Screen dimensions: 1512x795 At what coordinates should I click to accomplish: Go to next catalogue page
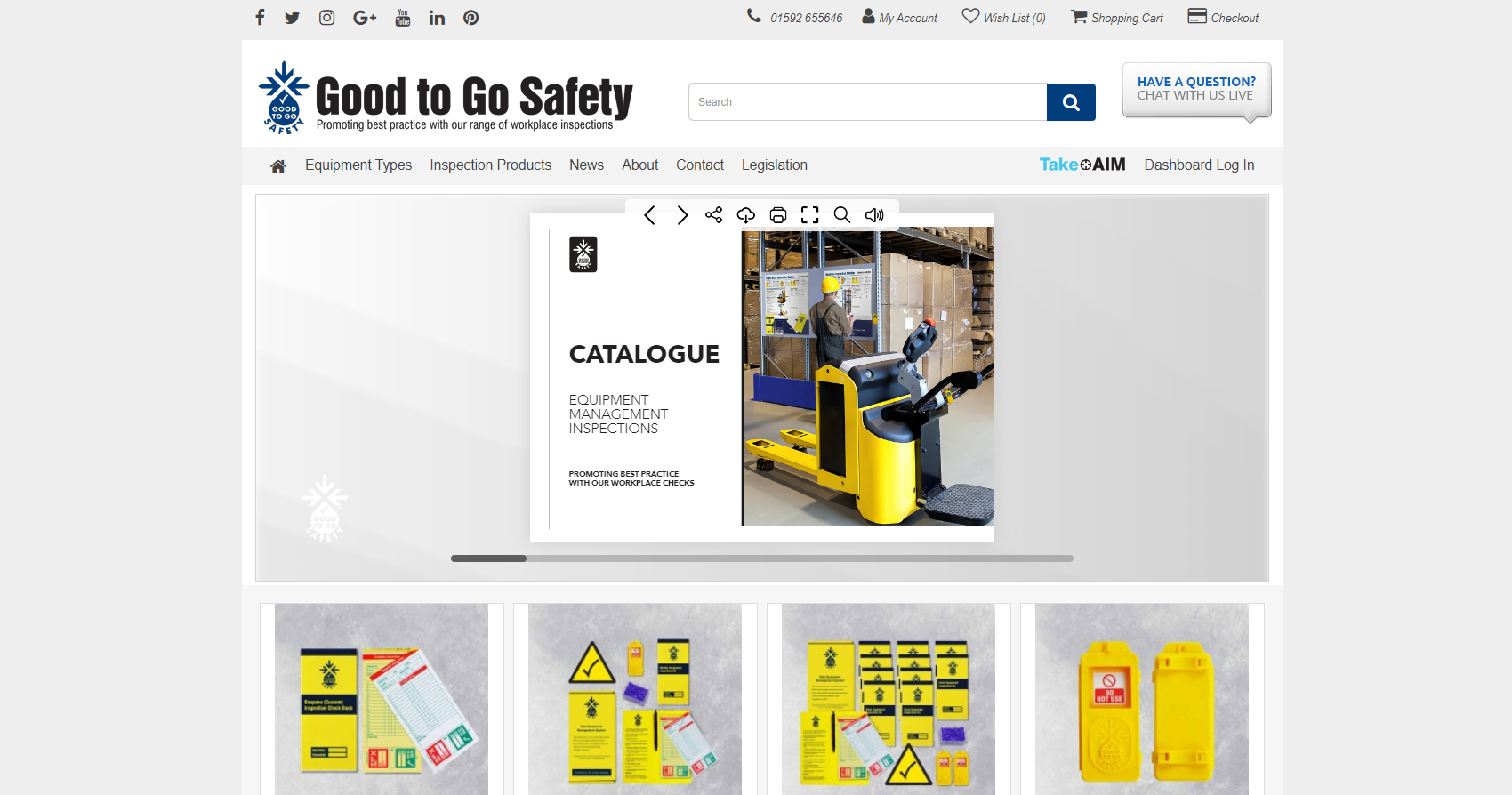coord(682,215)
